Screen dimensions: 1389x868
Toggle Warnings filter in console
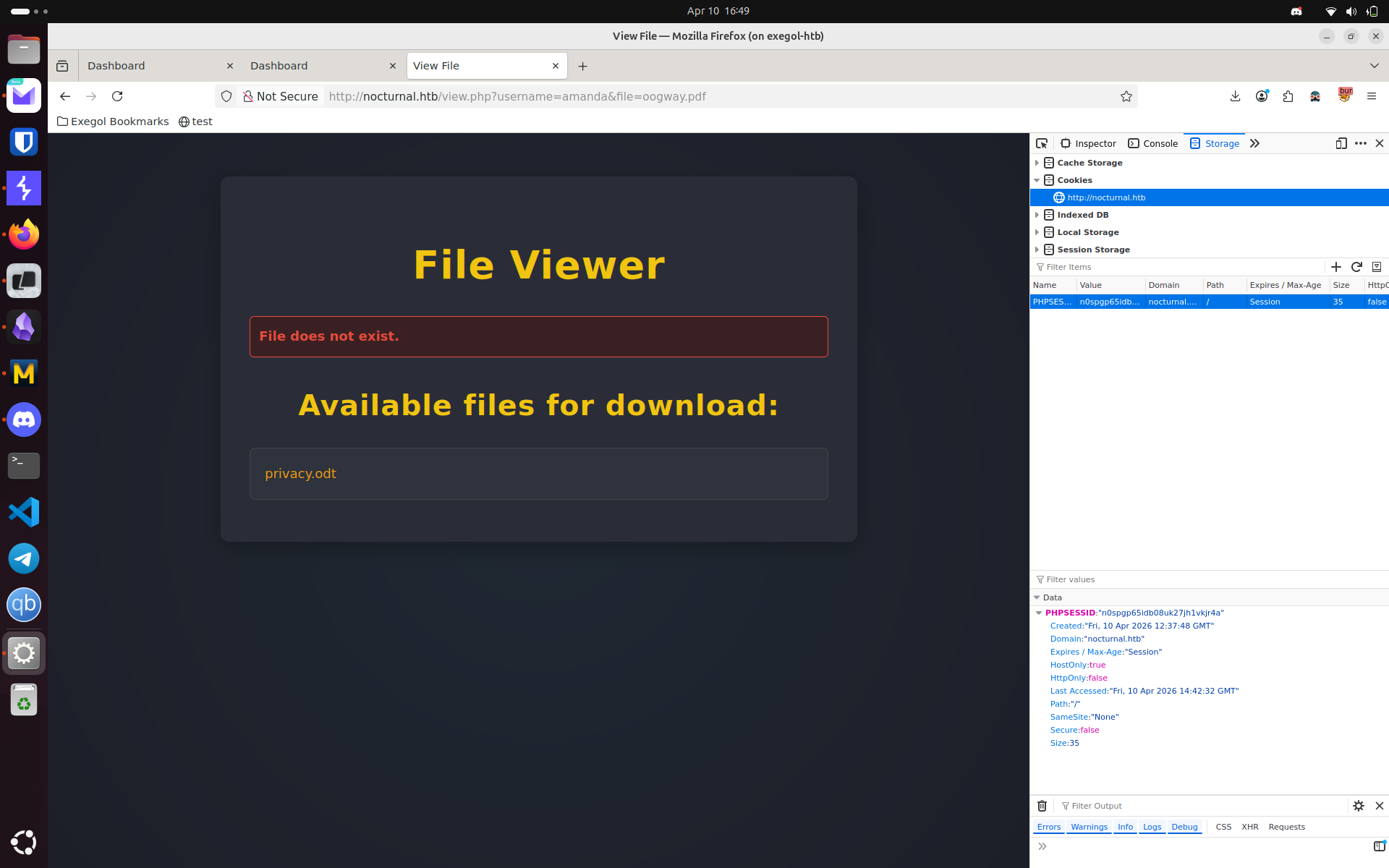pos(1089,827)
